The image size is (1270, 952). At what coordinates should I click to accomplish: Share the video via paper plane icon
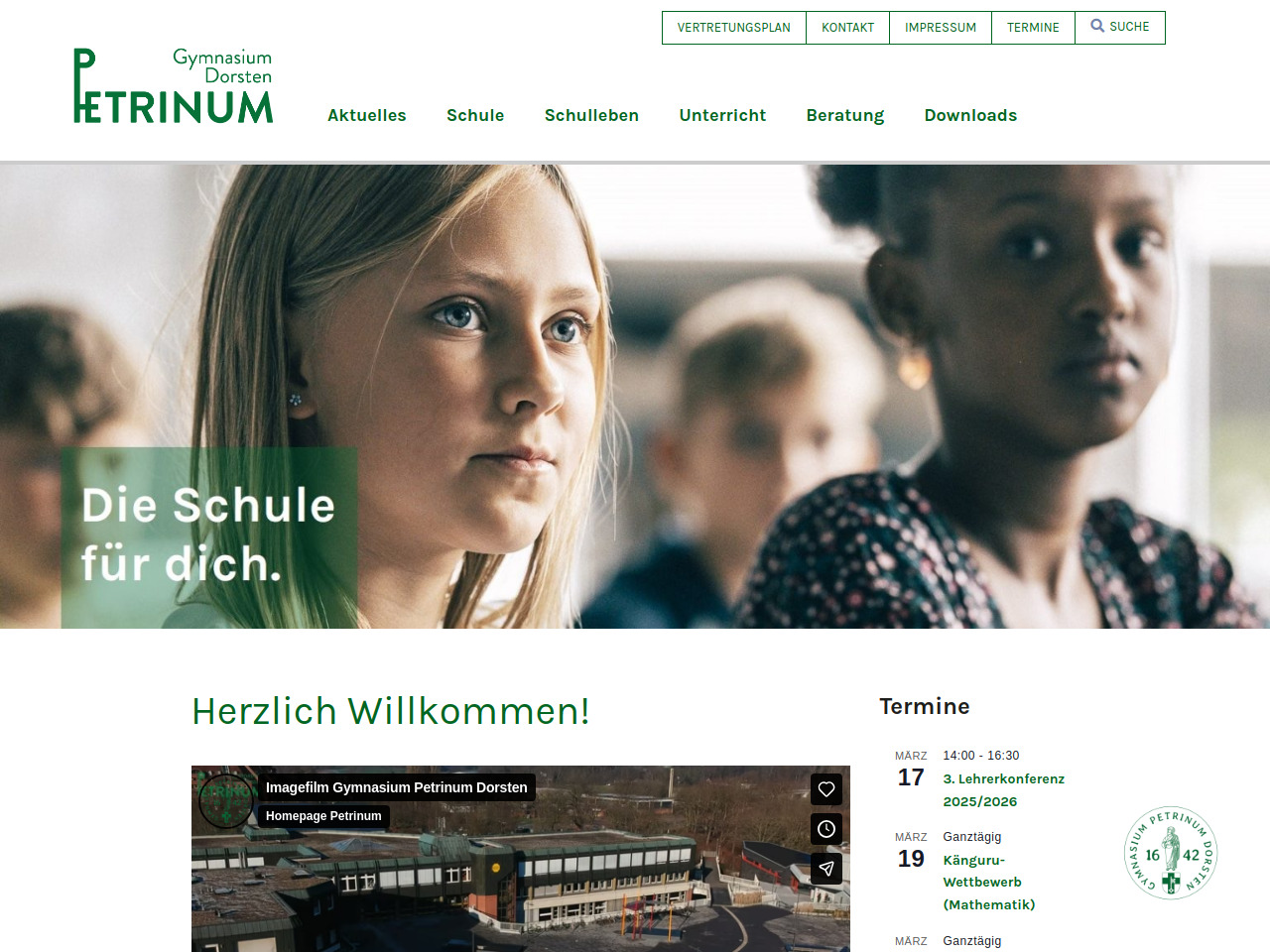pyautogui.click(x=826, y=869)
